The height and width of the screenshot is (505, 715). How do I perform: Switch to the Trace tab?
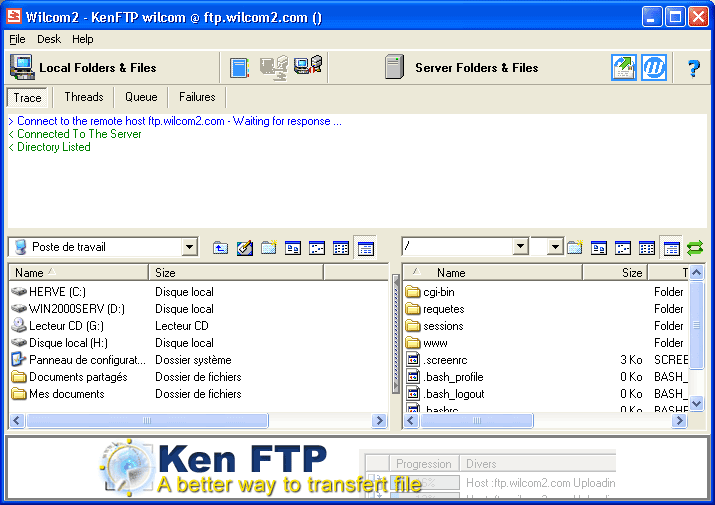point(27,98)
